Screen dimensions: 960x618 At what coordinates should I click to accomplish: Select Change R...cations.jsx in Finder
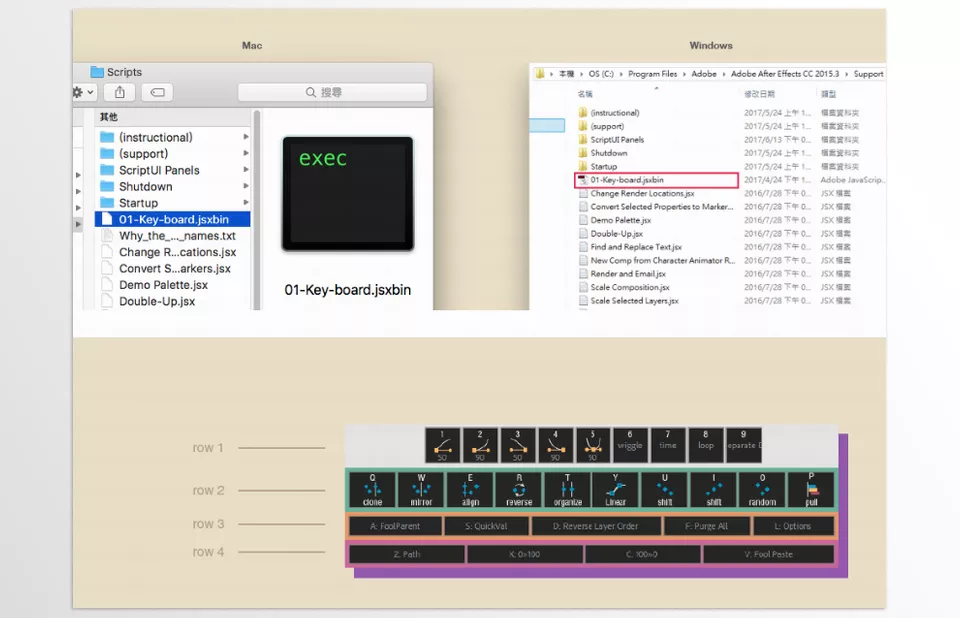click(x=173, y=252)
